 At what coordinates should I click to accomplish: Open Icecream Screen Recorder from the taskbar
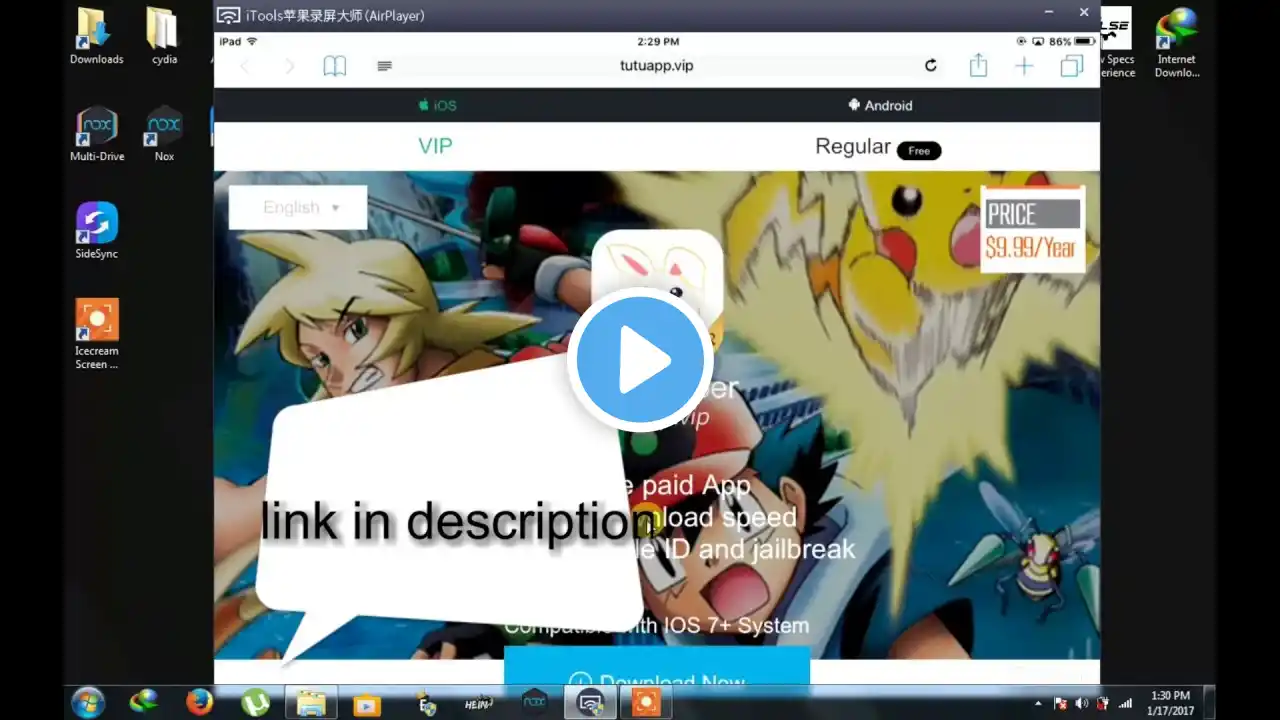point(645,703)
